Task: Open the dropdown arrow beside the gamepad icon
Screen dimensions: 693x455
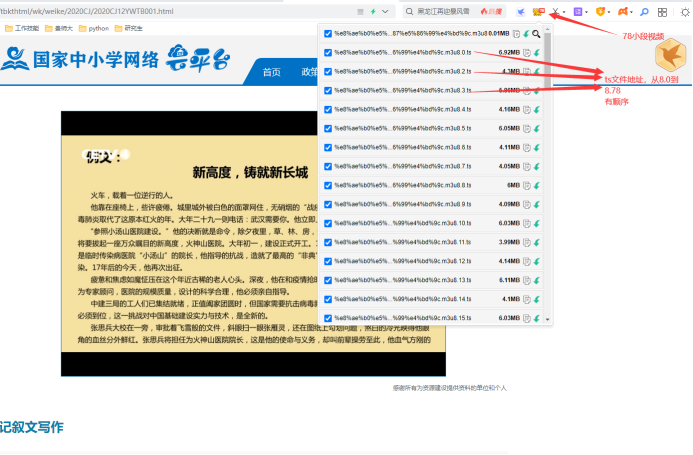Action: pos(631,12)
